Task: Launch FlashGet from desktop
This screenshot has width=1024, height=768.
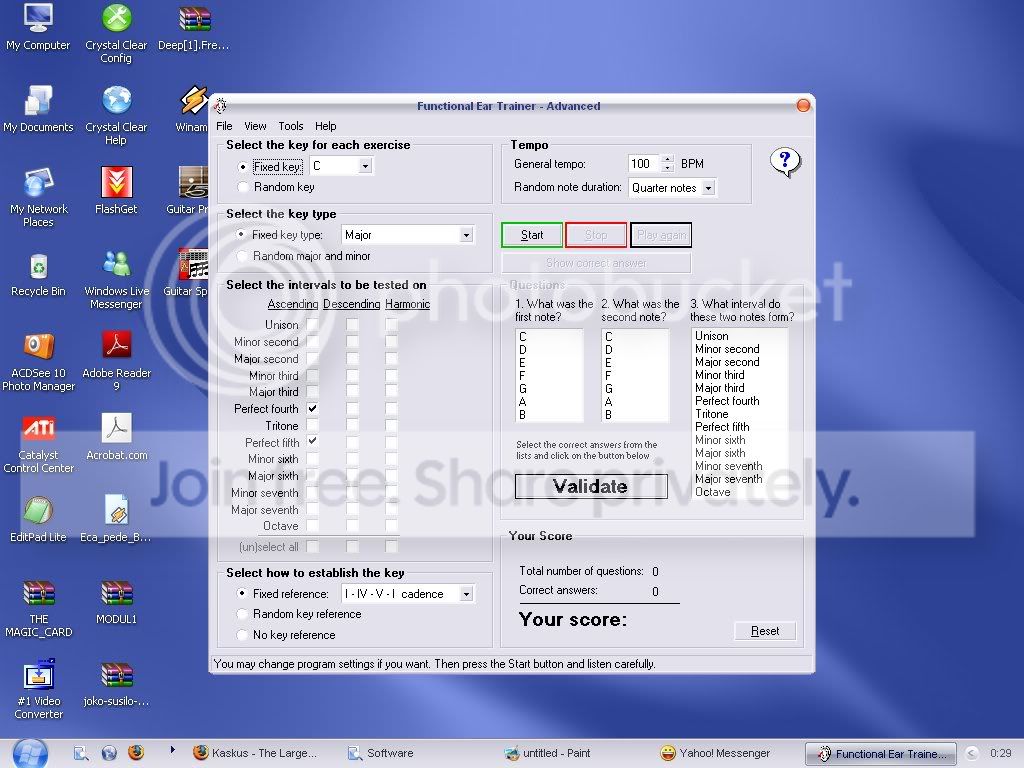Action: tap(116, 191)
